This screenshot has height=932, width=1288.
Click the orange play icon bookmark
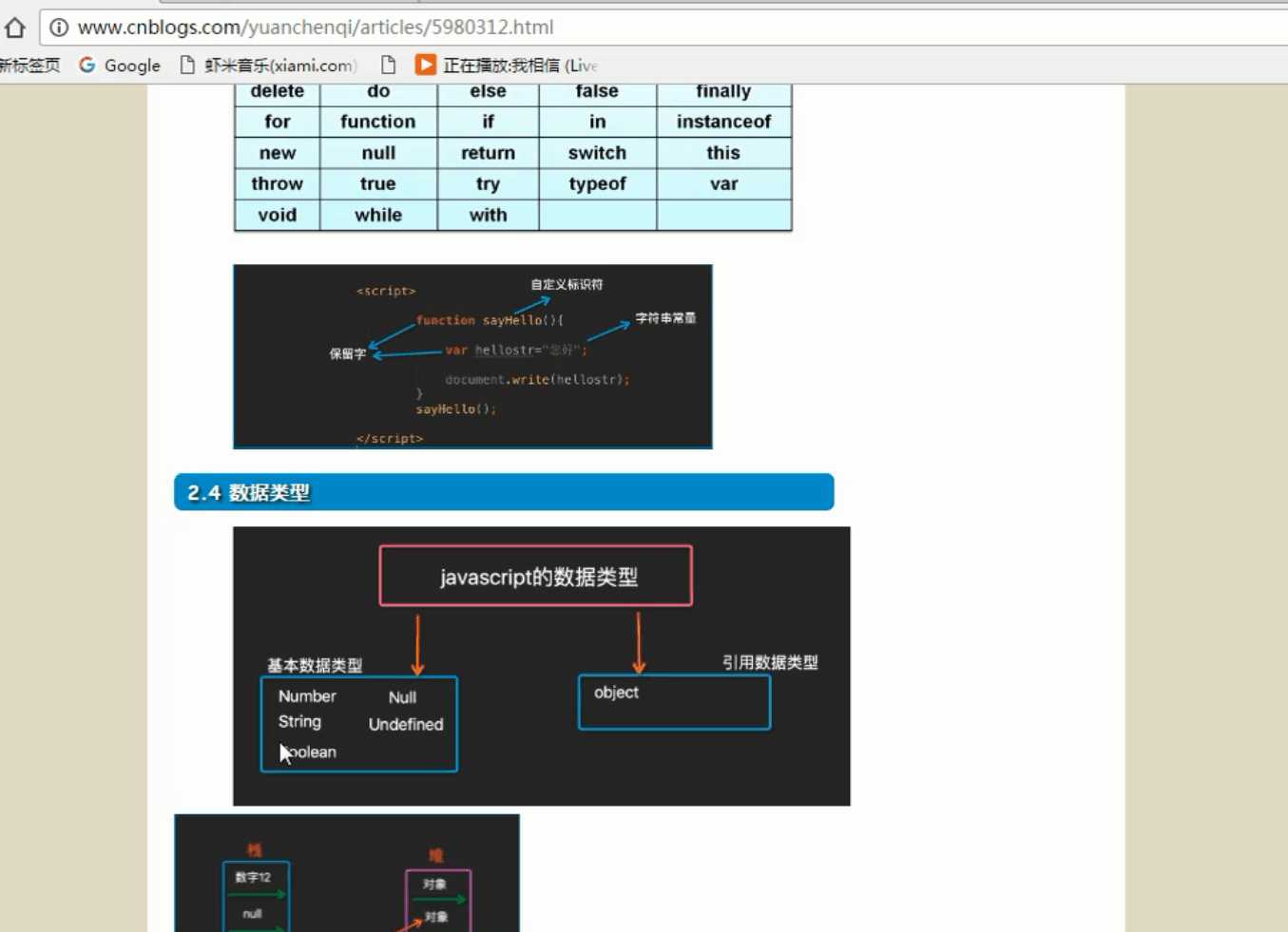point(425,65)
